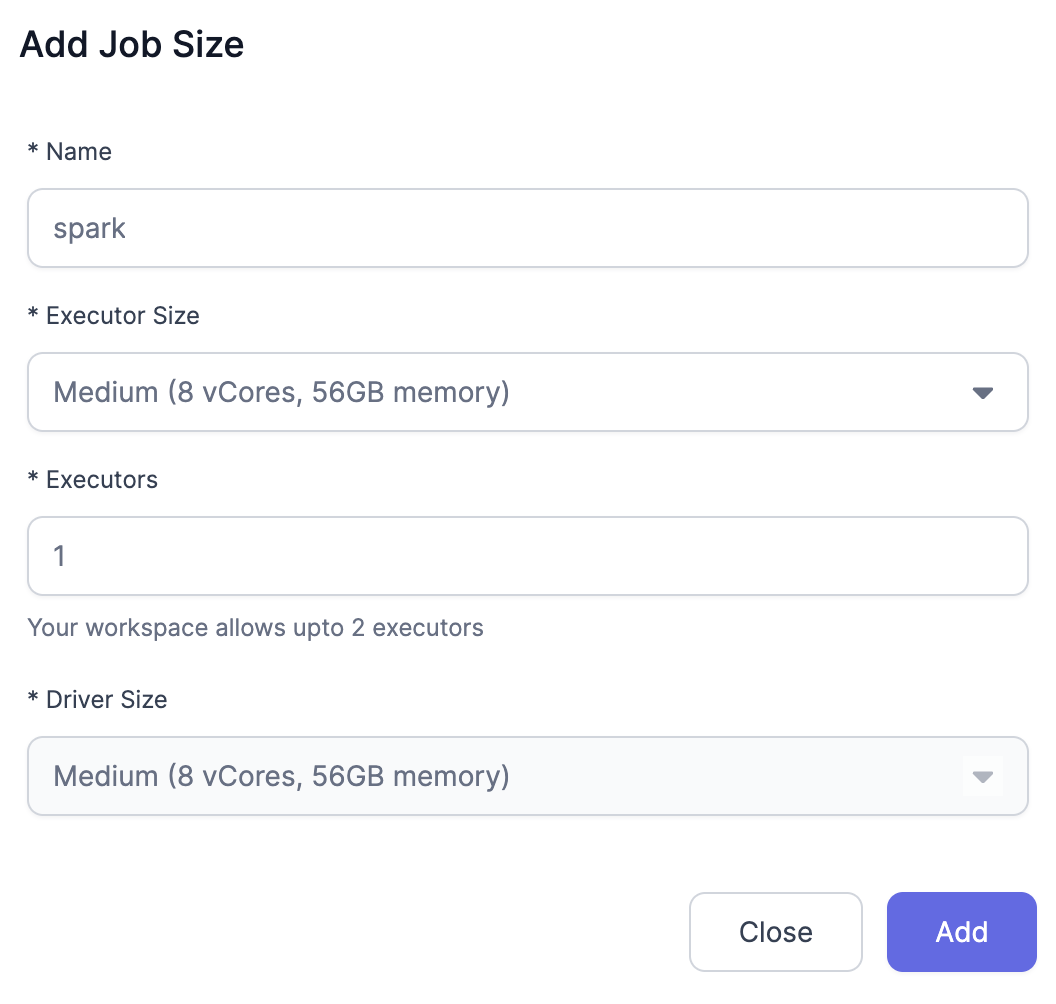1056x1004 pixels.
Task: Click the required asterisk beside Name
Action: coord(33,152)
